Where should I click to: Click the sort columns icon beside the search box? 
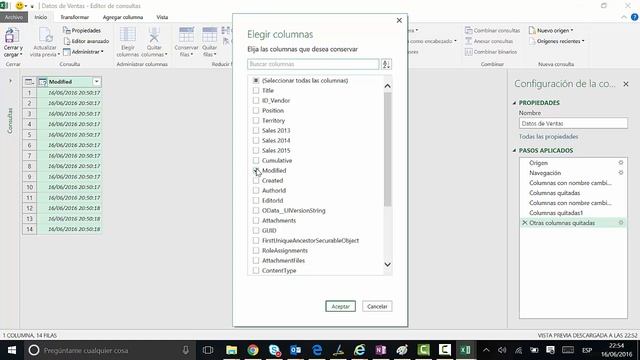(x=386, y=64)
